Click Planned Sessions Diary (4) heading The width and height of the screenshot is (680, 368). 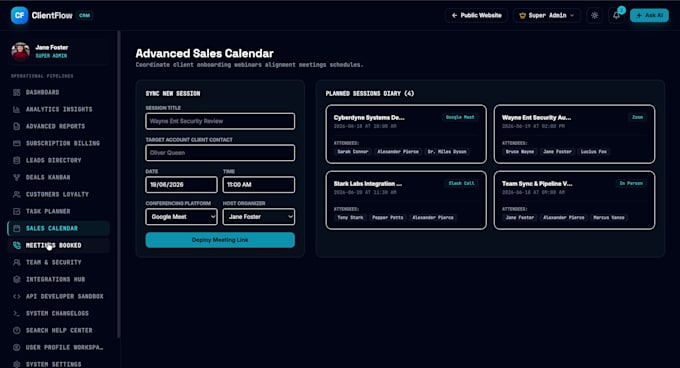pos(370,94)
